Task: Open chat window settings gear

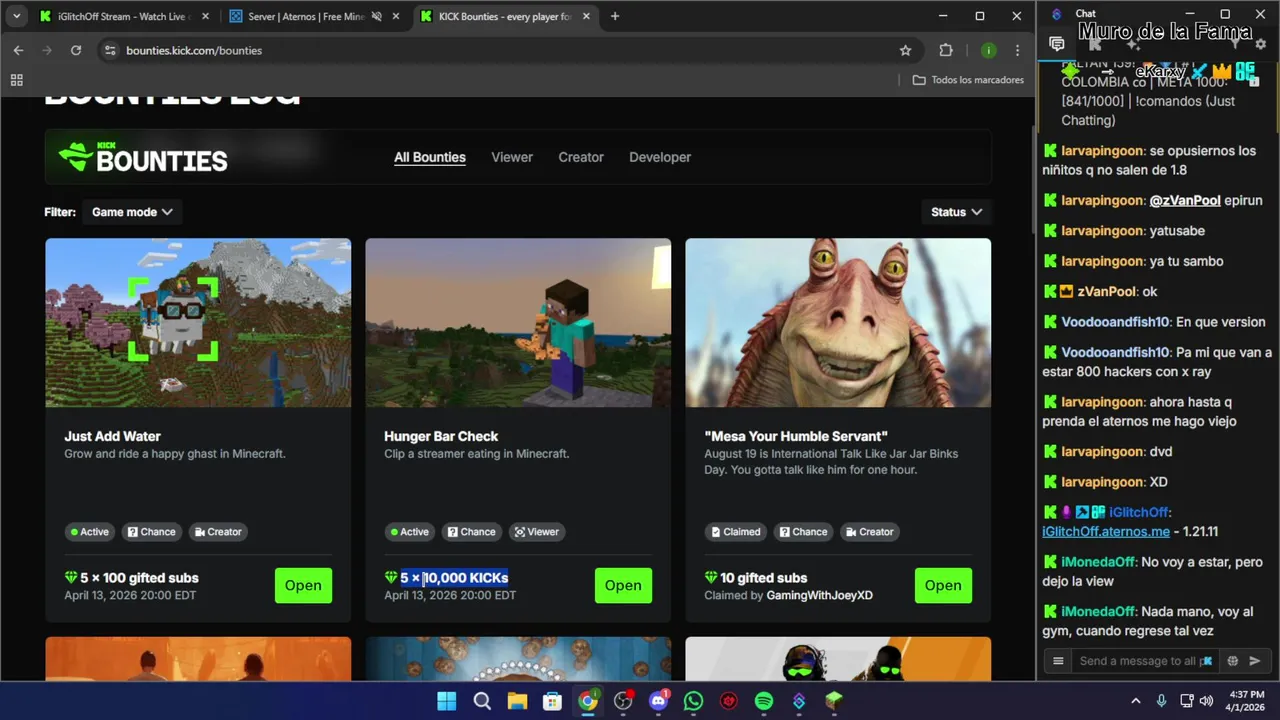Action: point(1260,44)
